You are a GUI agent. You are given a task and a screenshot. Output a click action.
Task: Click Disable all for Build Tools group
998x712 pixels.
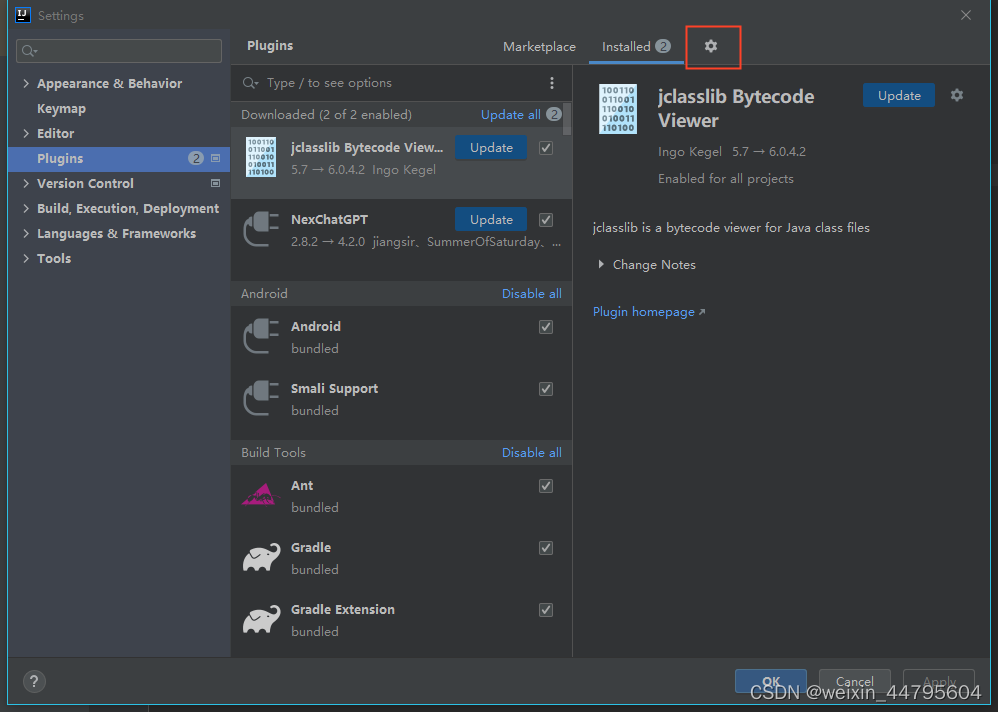[x=531, y=452]
